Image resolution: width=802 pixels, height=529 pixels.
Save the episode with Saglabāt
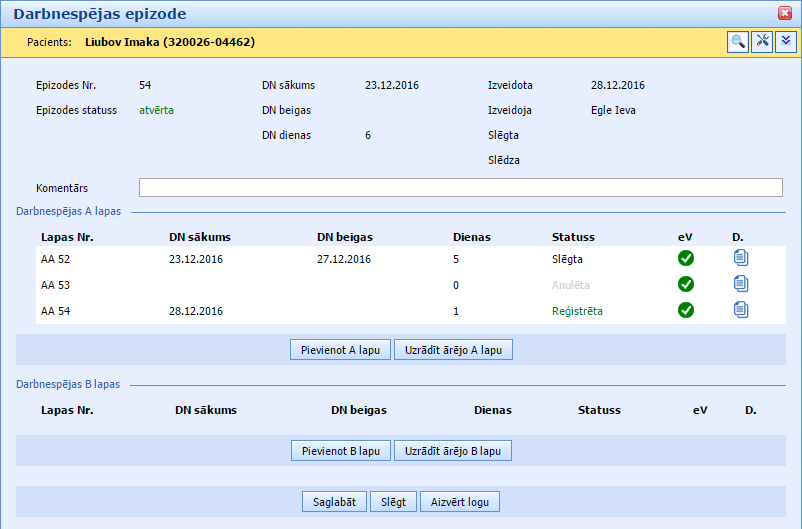[x=335, y=502]
